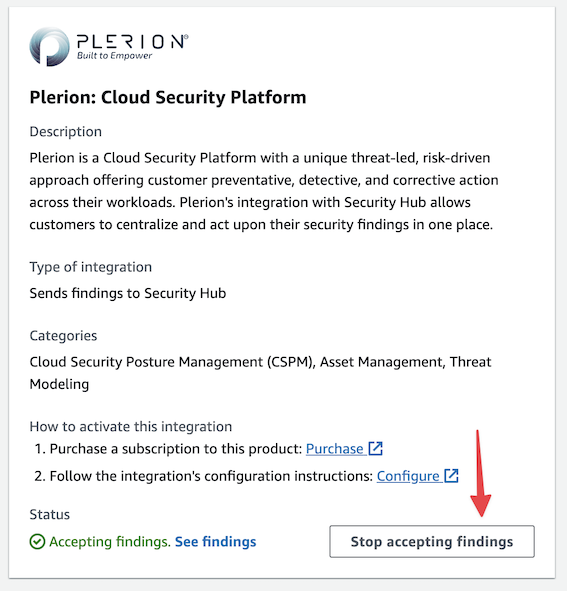Click the external-link icon next to Configure
Image resolution: width=567 pixels, height=591 pixels.
(451, 476)
